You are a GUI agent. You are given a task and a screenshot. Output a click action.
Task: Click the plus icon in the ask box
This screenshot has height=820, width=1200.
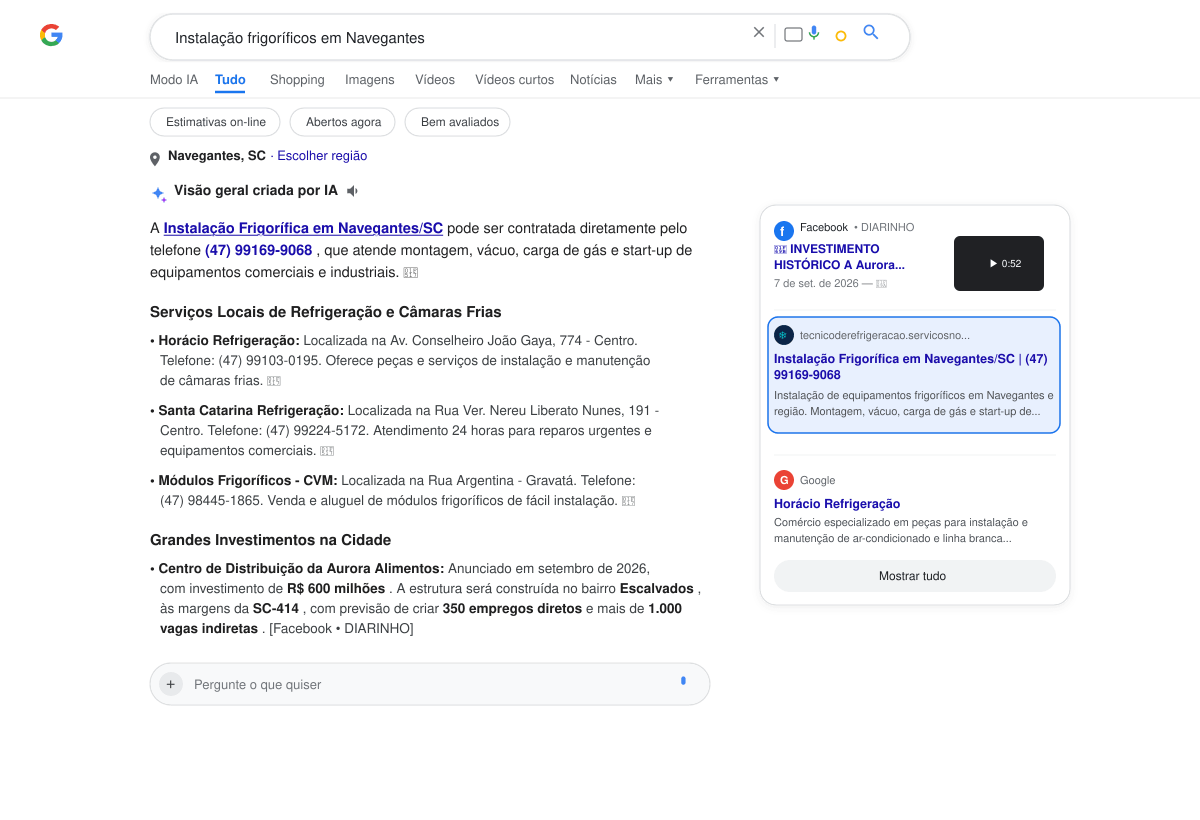tap(171, 684)
